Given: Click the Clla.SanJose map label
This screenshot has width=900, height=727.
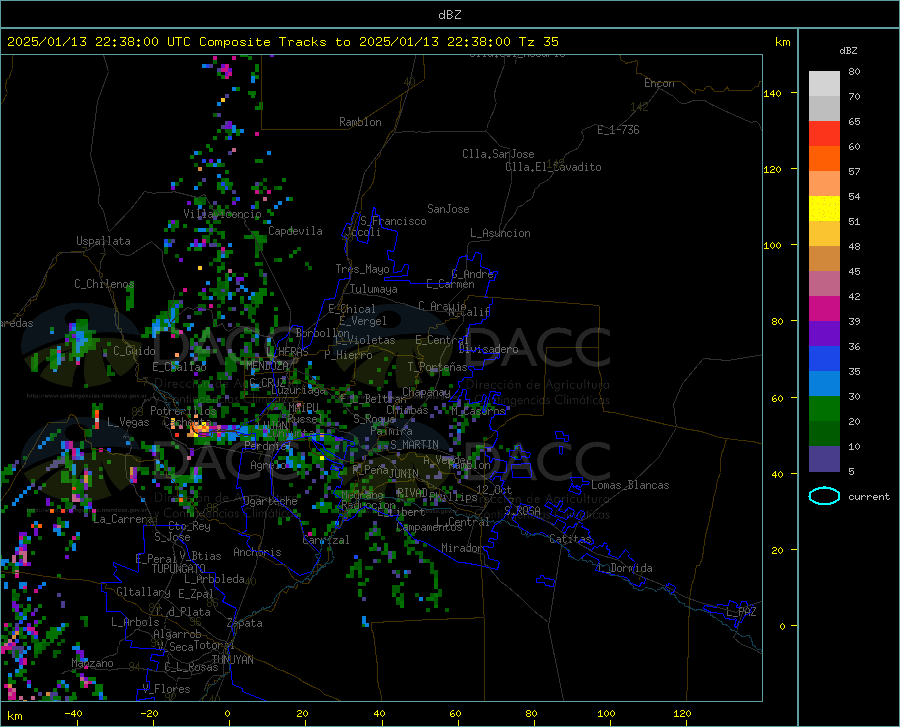Looking at the screenshot, I should [x=498, y=154].
